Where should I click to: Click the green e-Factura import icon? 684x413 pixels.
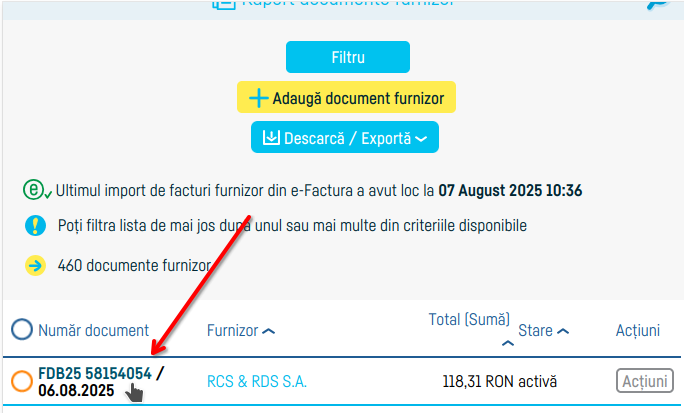(x=36, y=189)
